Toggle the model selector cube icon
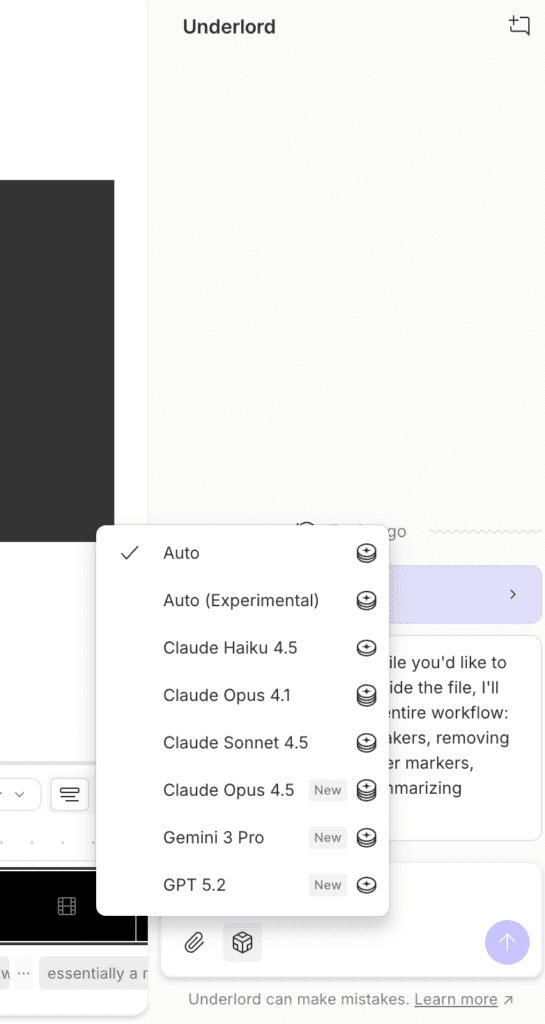545x1024 pixels. click(242, 942)
